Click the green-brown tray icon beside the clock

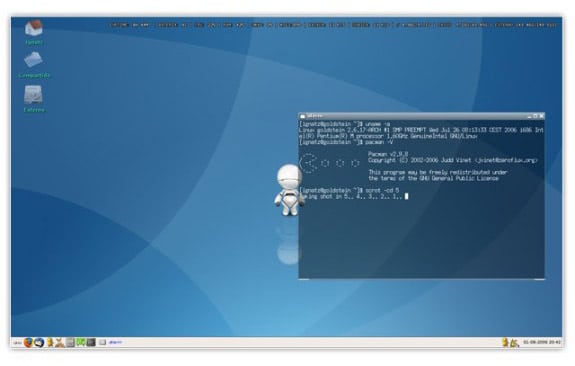[514, 343]
